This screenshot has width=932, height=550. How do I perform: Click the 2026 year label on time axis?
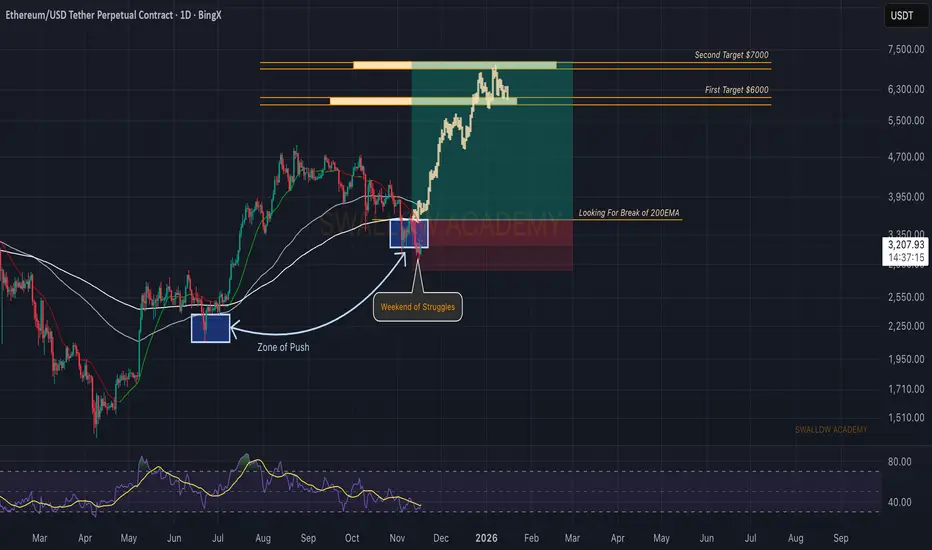pyautogui.click(x=486, y=538)
